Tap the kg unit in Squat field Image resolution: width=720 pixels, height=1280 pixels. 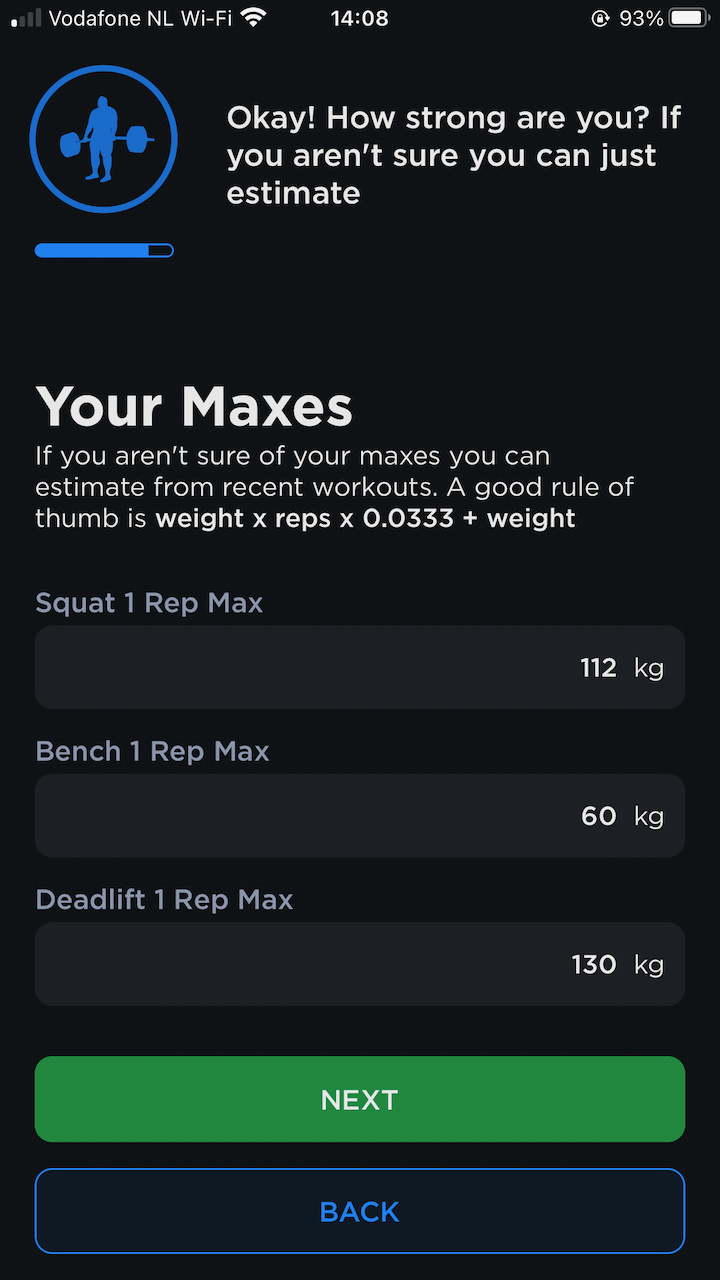coord(649,669)
